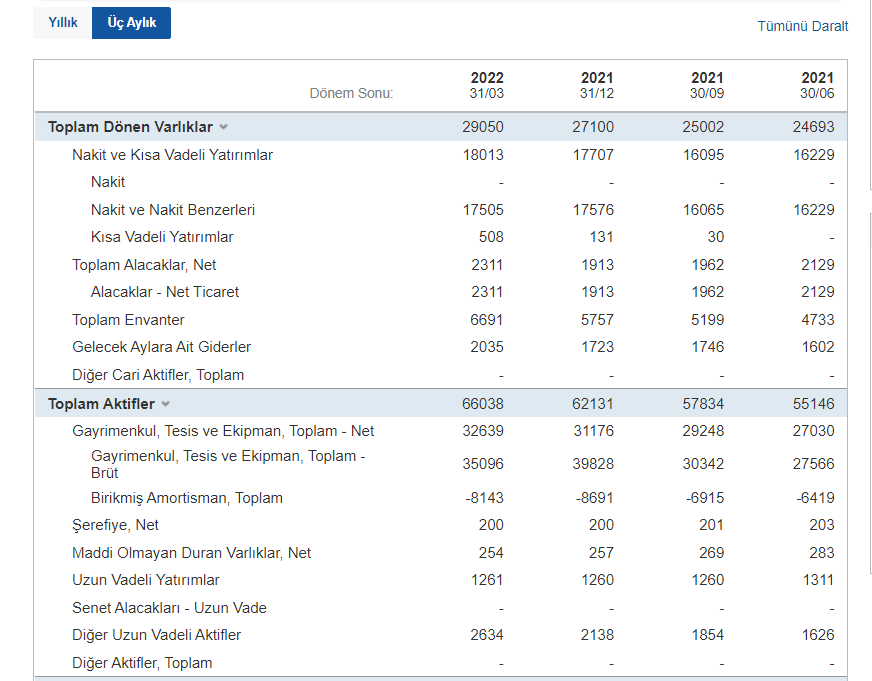
Task: Click the Birikmiş Amortisman, Toplam row
Action: pos(187,498)
